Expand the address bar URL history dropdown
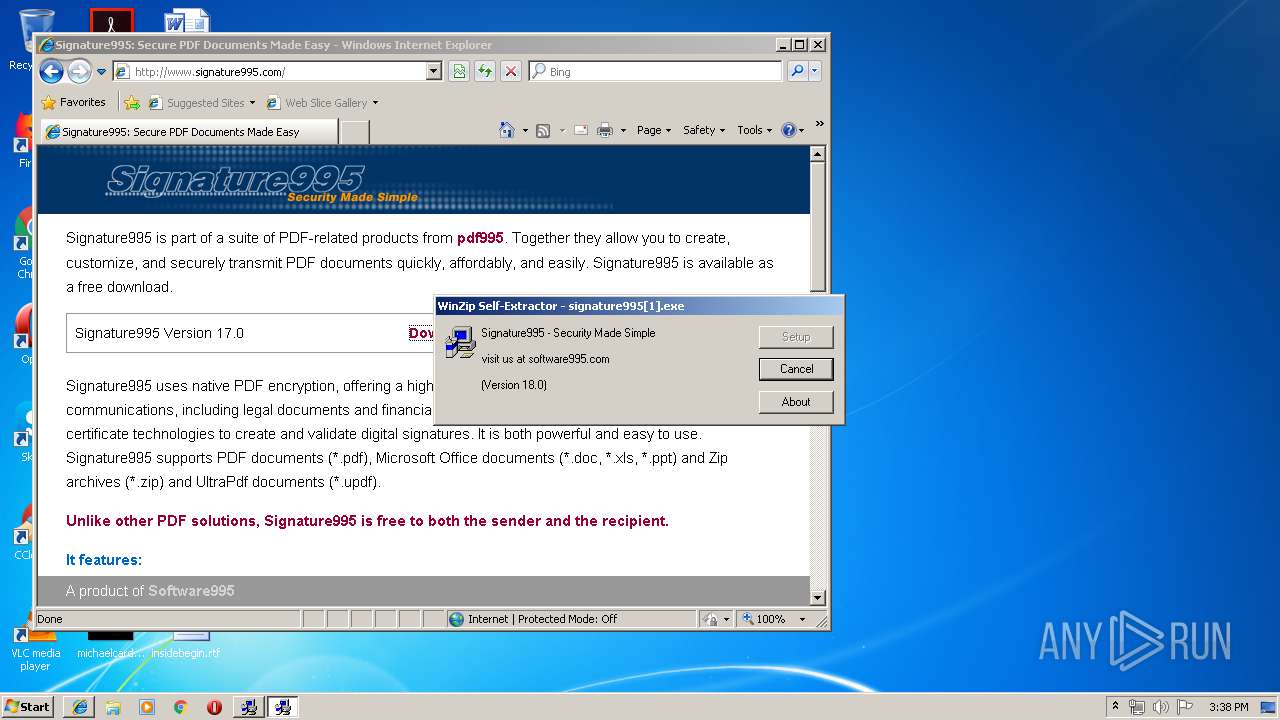Image resolution: width=1280 pixels, height=720 pixels. [434, 72]
